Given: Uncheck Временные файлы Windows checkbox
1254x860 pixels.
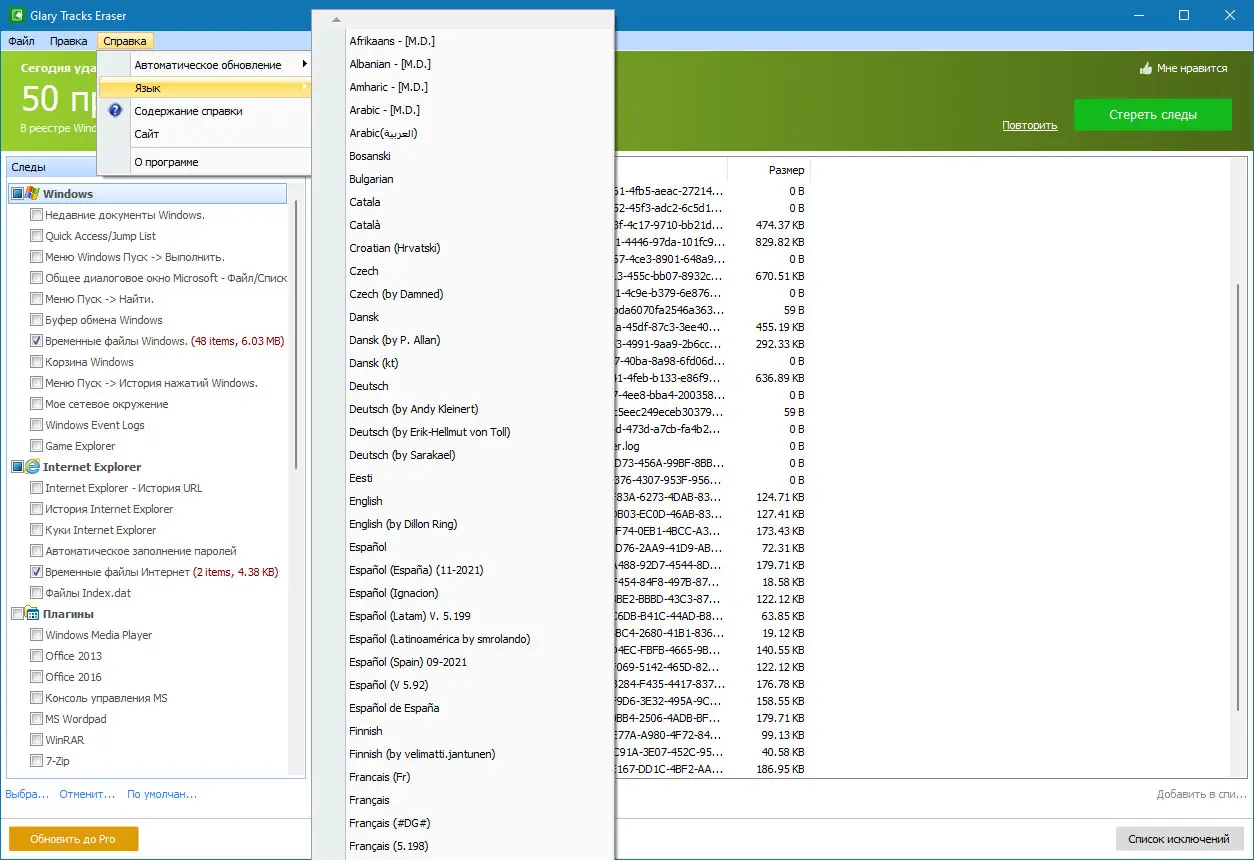Looking at the screenshot, I should 36,341.
